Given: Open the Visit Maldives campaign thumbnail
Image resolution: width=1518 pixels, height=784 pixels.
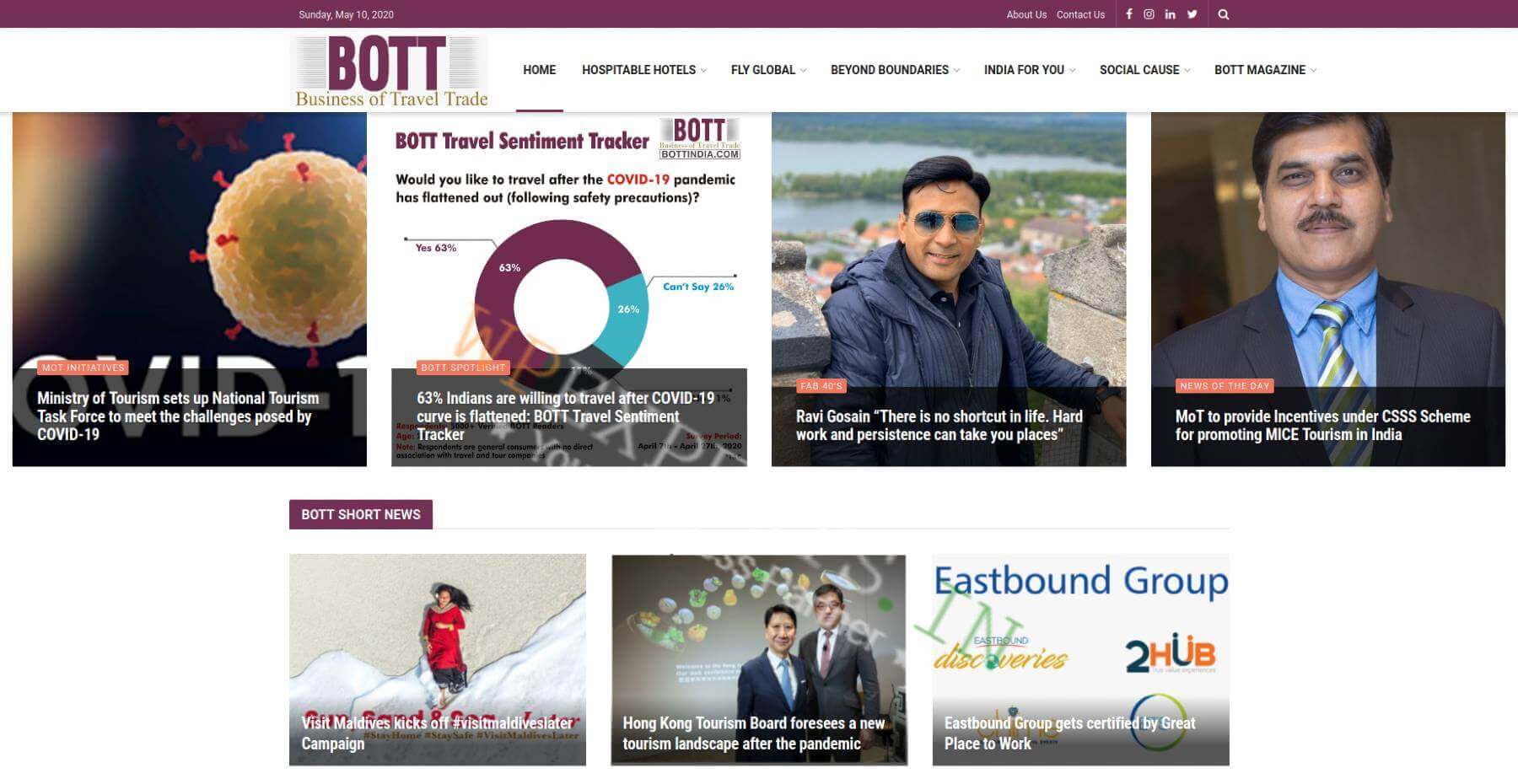Looking at the screenshot, I should [x=438, y=659].
